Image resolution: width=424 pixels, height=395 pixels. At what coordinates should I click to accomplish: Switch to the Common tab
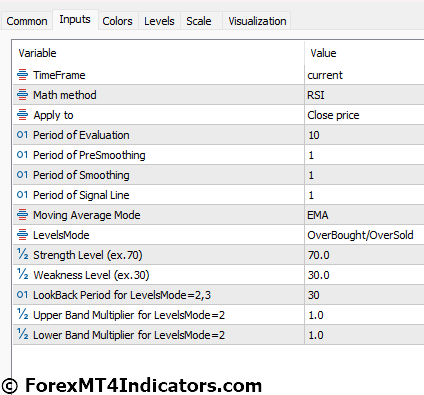point(27,21)
